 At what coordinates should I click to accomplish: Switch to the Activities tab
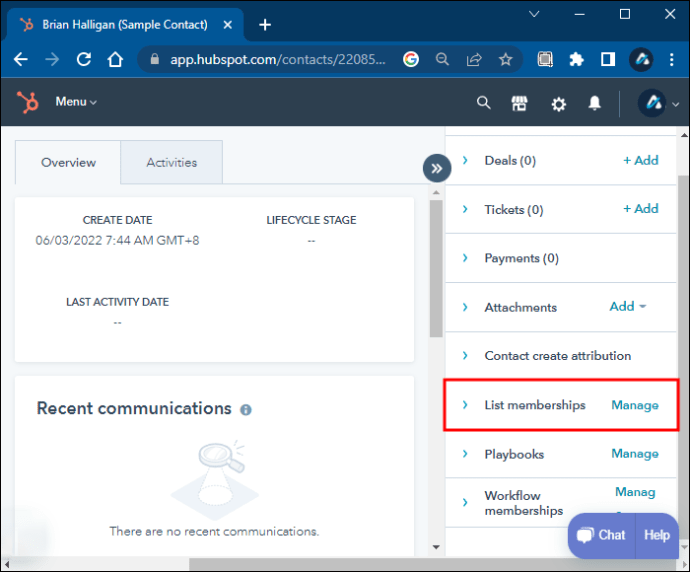(172, 162)
